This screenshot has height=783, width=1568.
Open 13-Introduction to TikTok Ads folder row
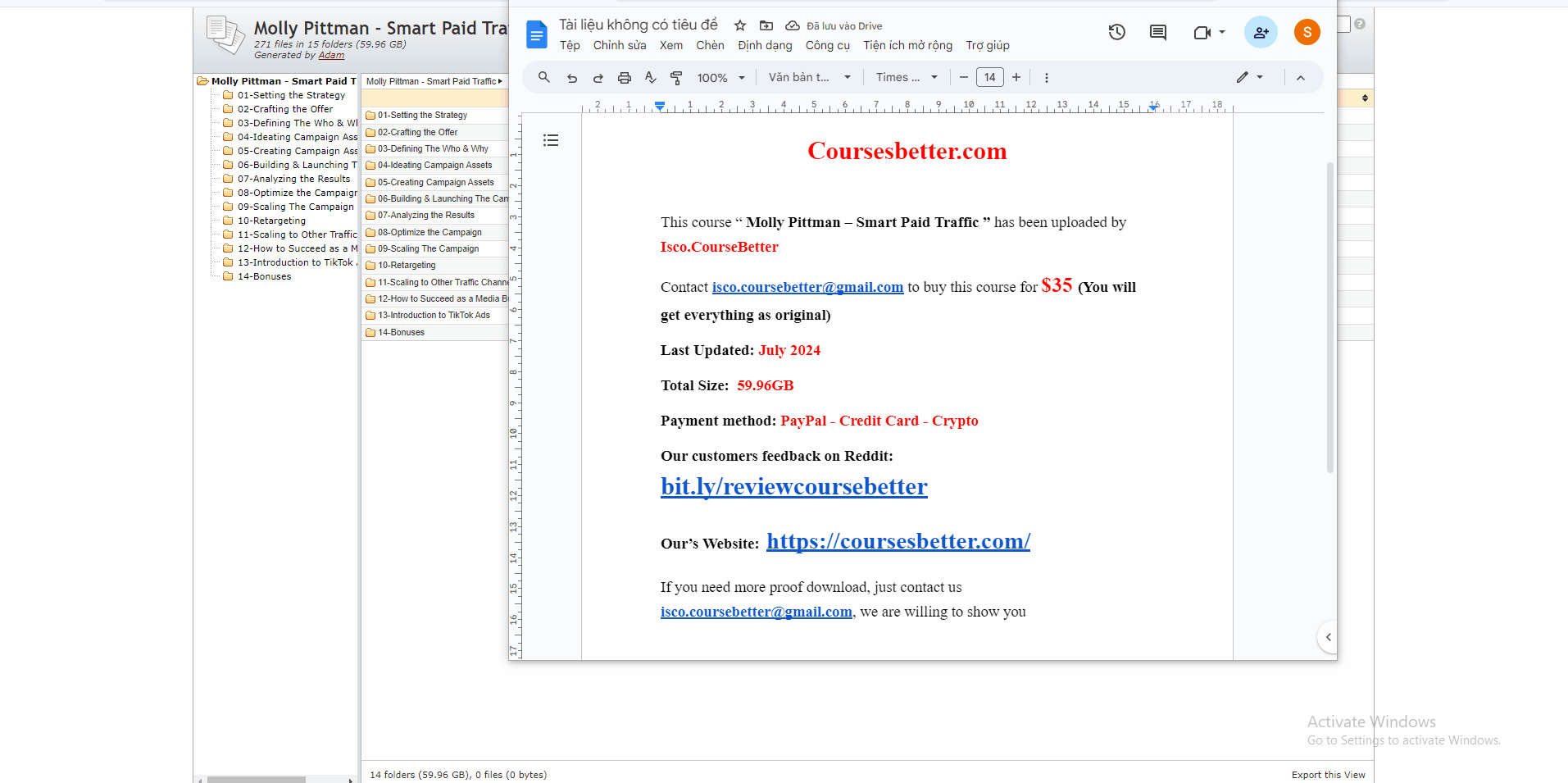[435, 315]
